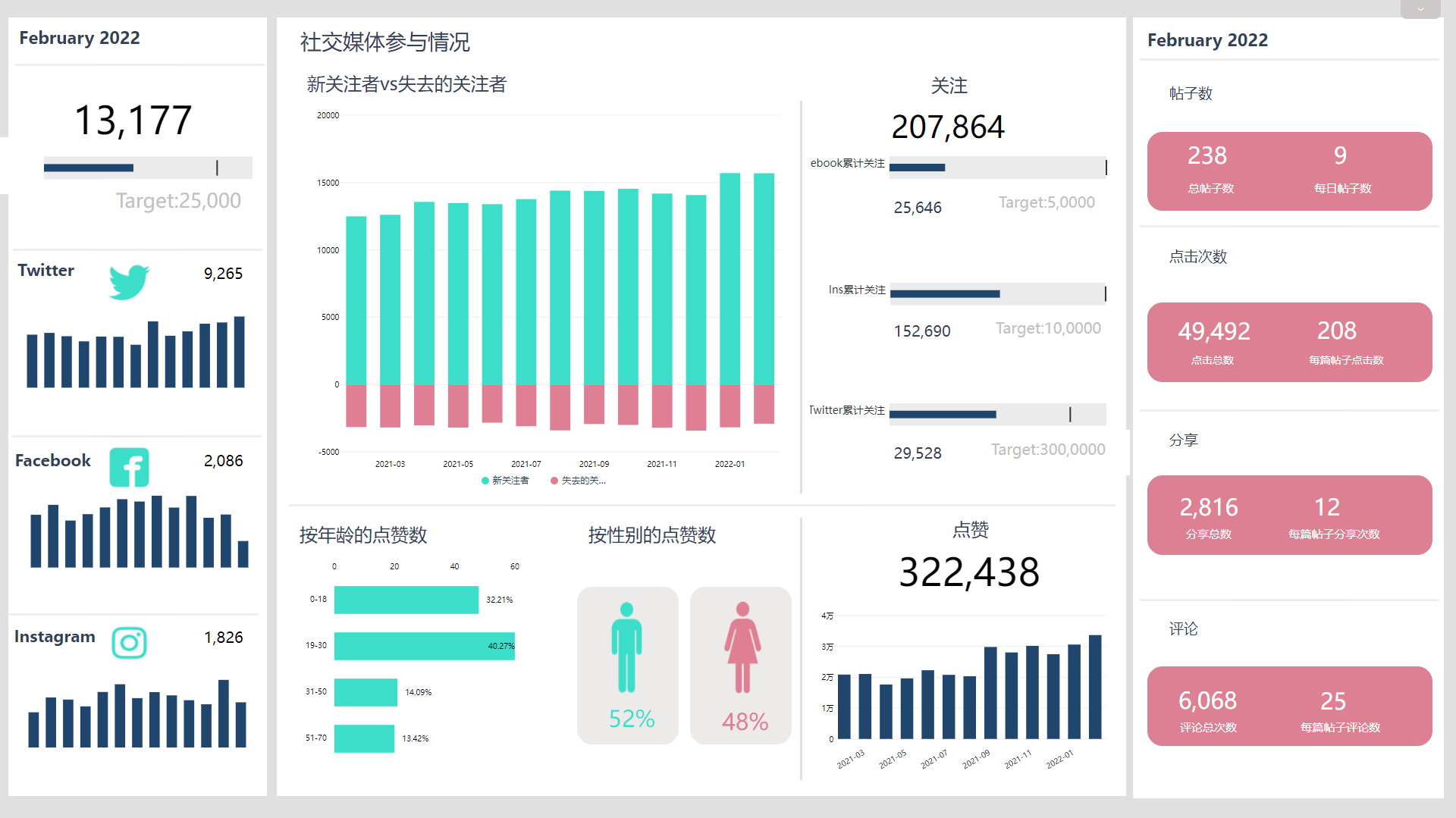1456x818 pixels.
Task: Click the 关注 total value 207,864
Action: coord(948,127)
